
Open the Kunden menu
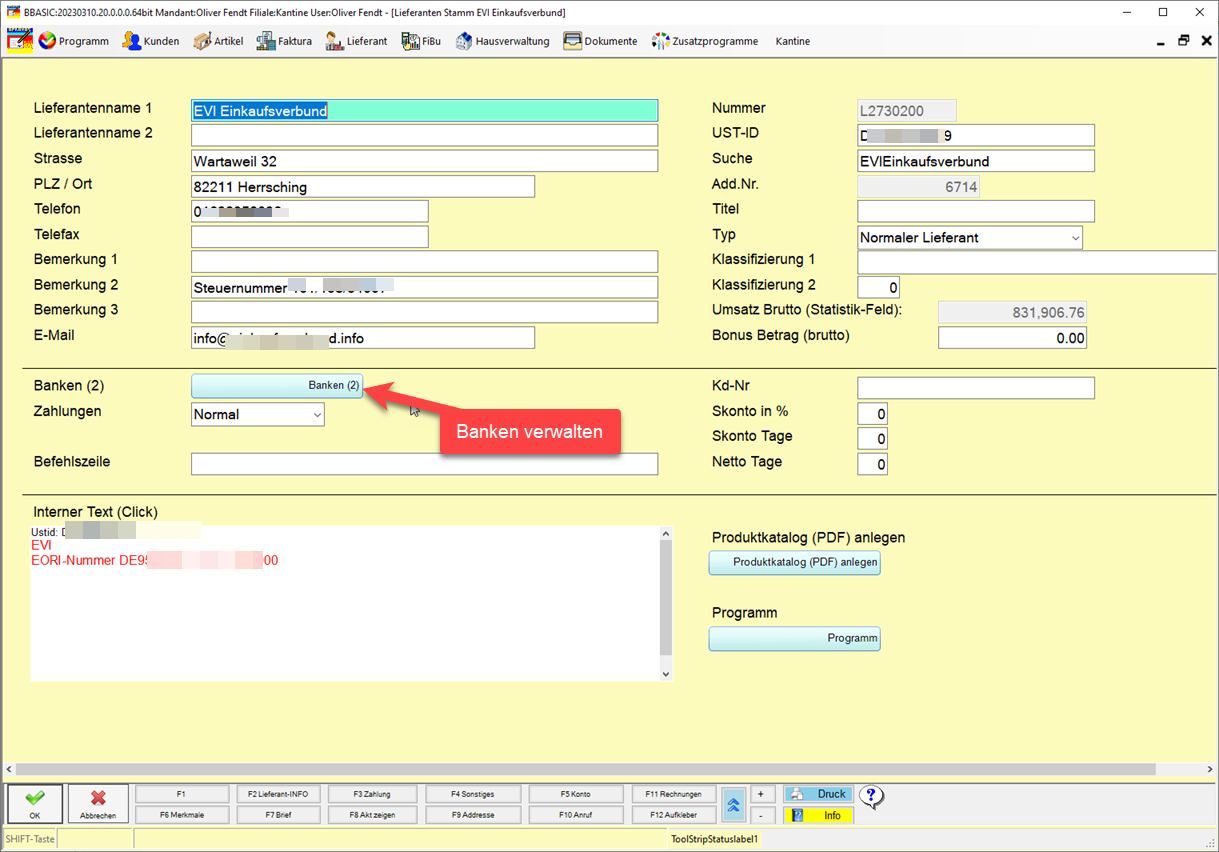click(151, 41)
